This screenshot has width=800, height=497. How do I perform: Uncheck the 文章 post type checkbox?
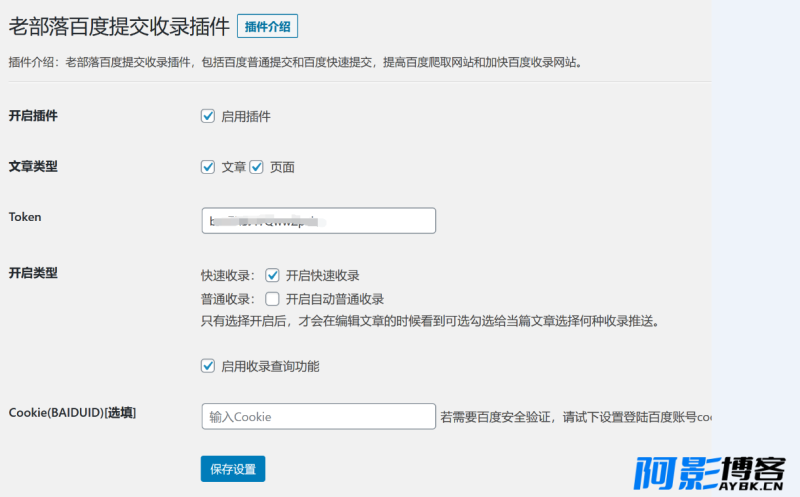208,167
